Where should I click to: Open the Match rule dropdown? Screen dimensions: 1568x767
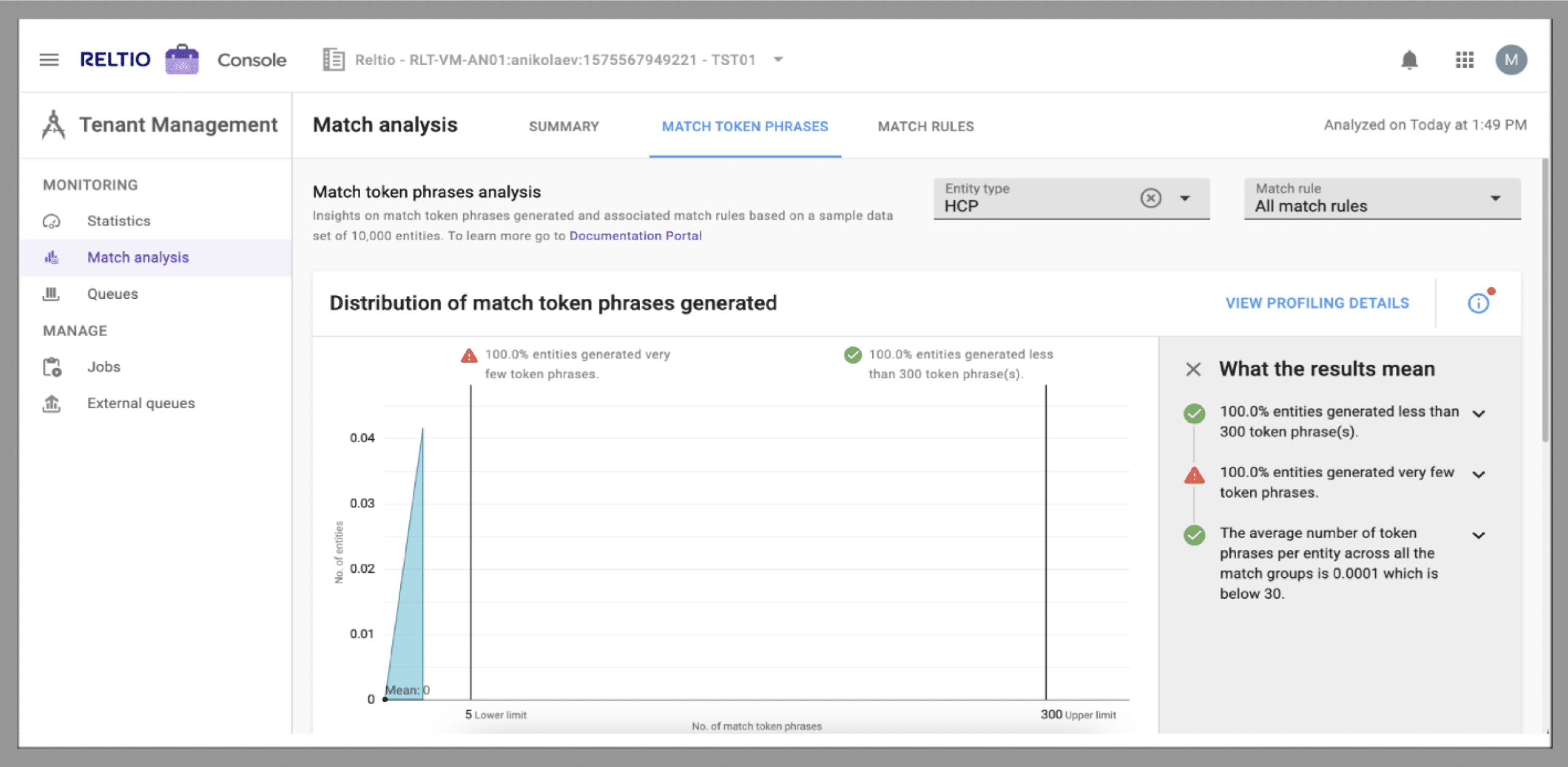(x=1382, y=198)
